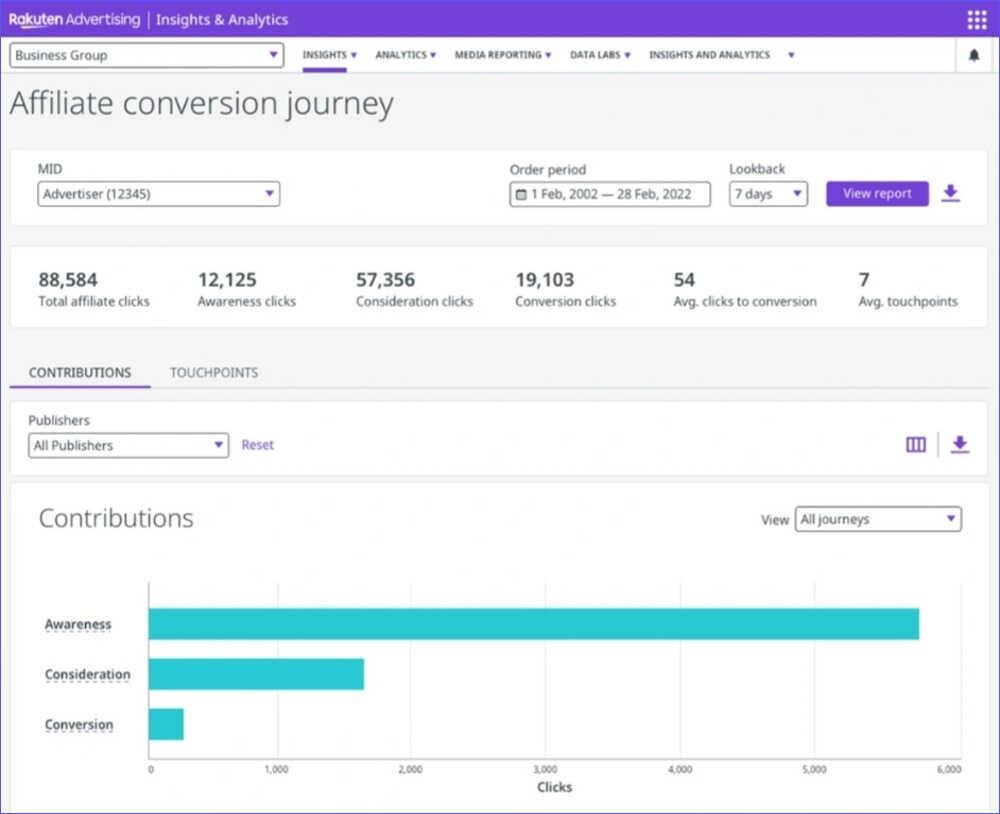Open the Media Reporting menu

502,56
